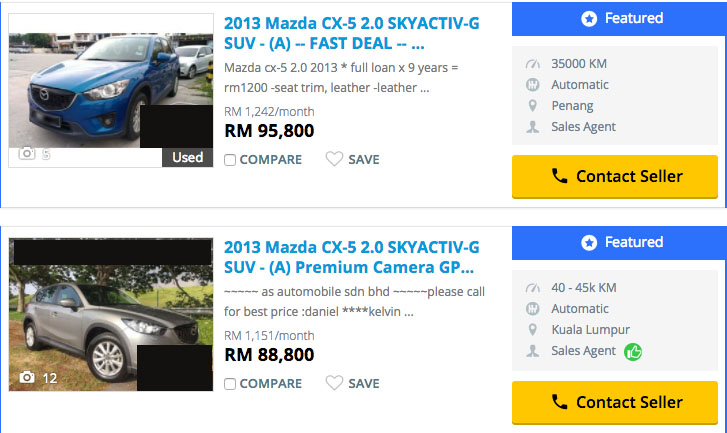Viewport: 727px width, 433px height.
Task: Click odometer icon beside 35000 KM
Action: [533, 64]
